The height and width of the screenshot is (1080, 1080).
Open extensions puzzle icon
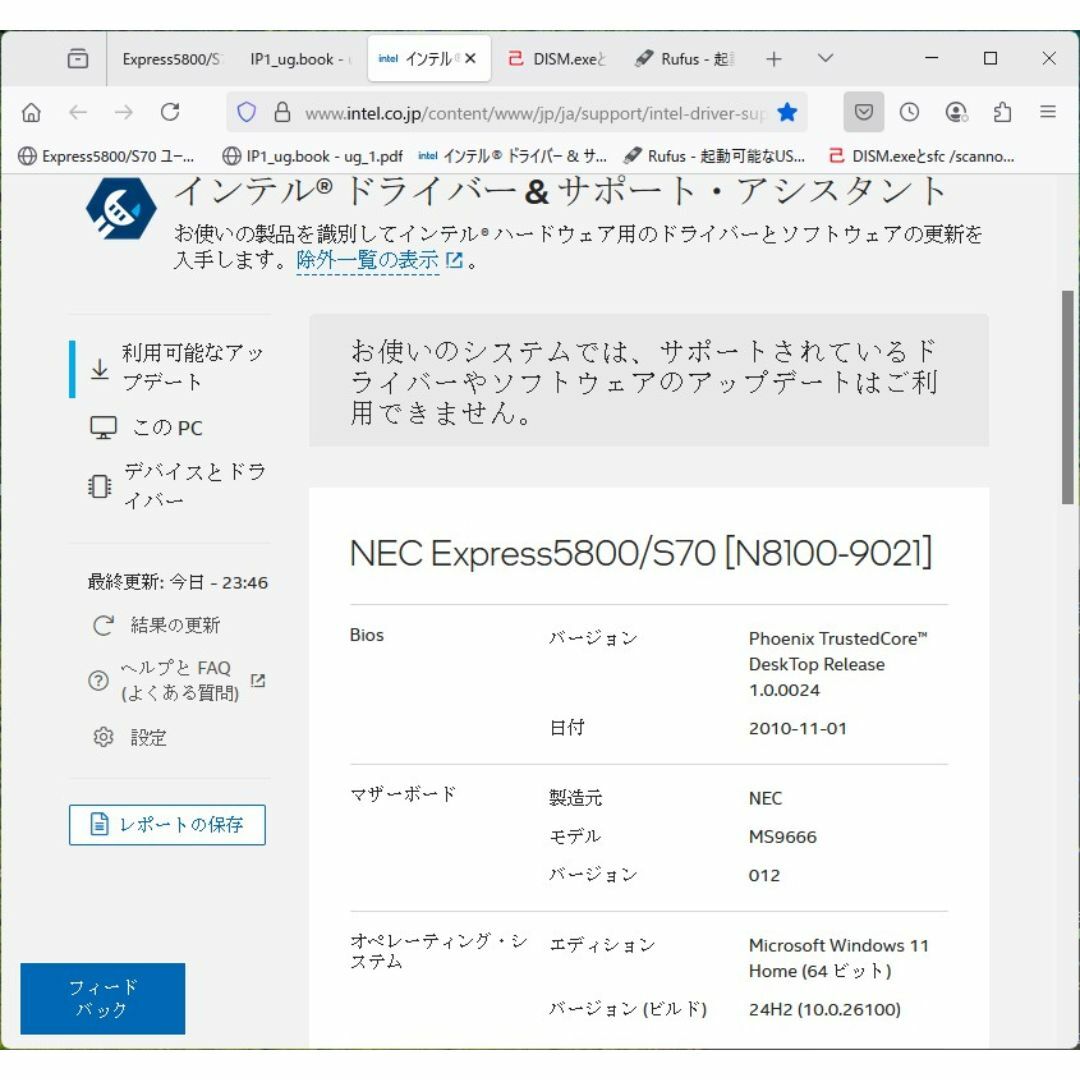coord(1002,112)
